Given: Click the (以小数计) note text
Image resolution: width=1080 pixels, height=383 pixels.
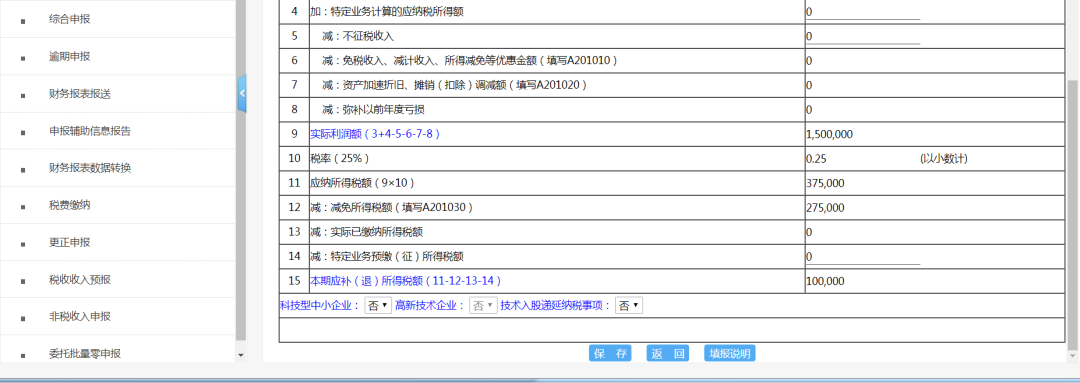Looking at the screenshot, I should (944, 158).
